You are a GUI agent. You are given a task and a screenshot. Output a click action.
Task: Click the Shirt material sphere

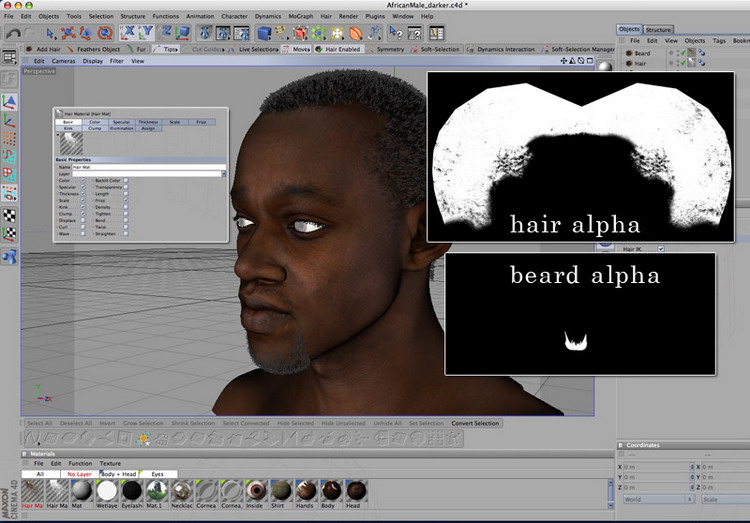283,491
